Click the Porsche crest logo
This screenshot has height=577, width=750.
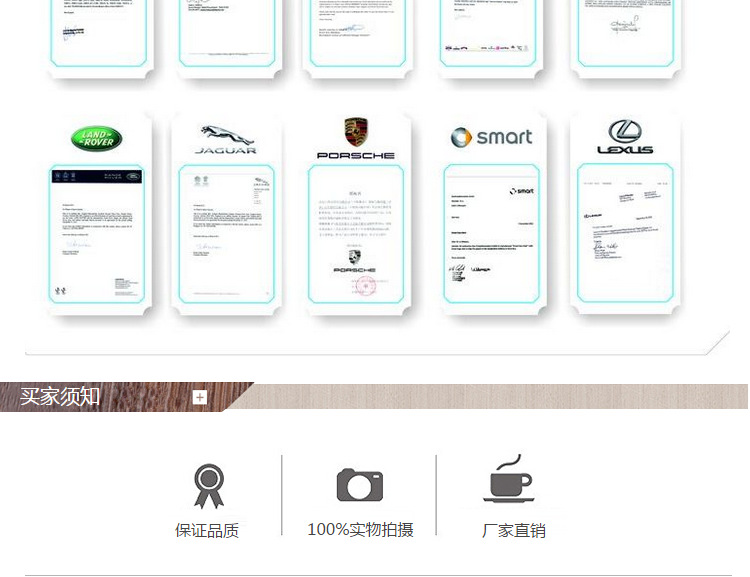point(356,132)
